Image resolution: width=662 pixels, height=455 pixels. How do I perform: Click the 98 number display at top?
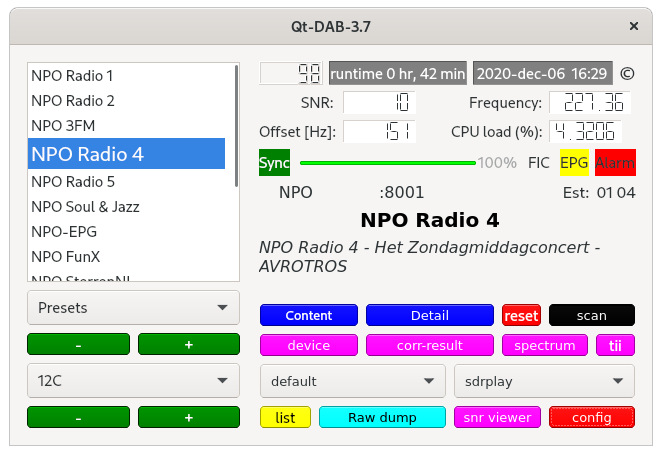pos(291,73)
